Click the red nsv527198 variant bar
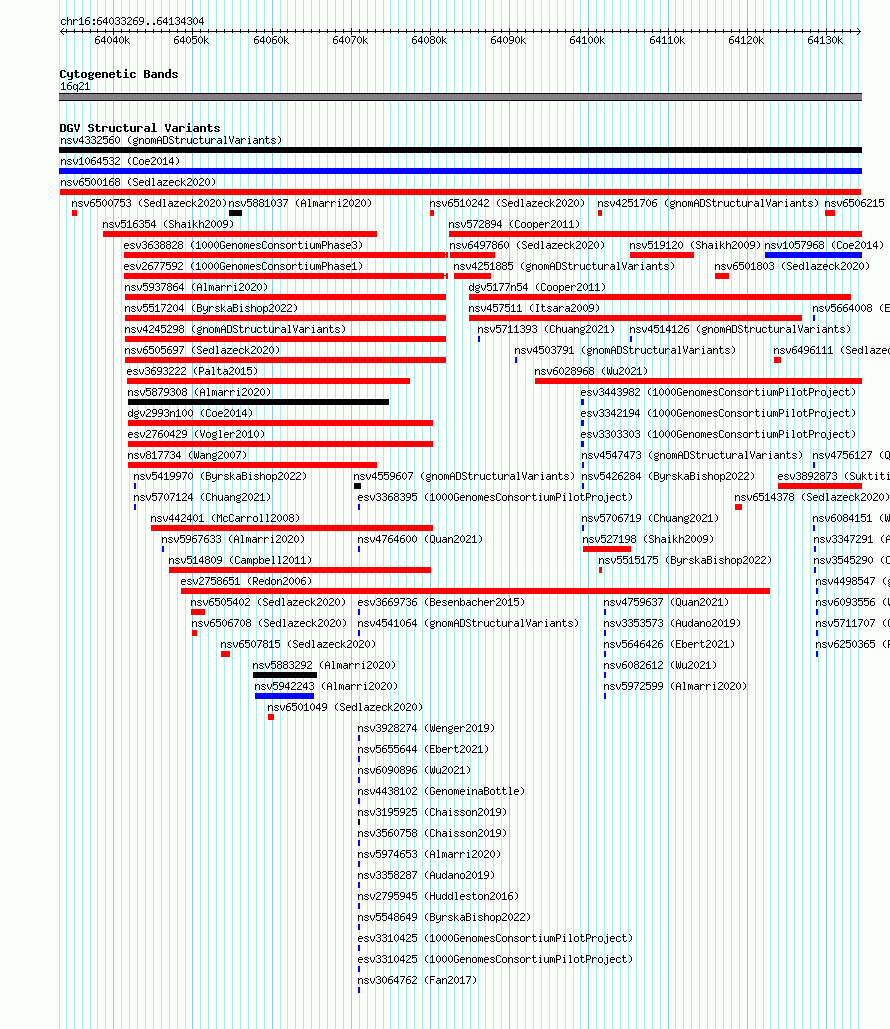Image resolution: width=890 pixels, height=1029 pixels. [606, 549]
